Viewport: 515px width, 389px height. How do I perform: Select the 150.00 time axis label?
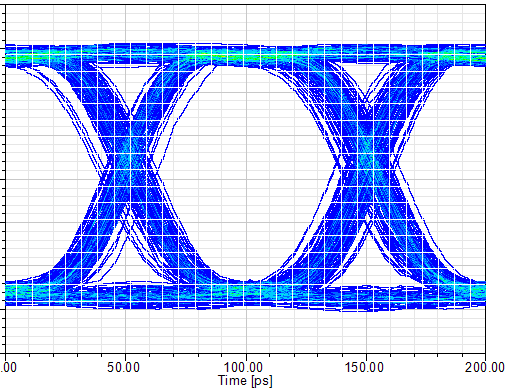(364, 368)
